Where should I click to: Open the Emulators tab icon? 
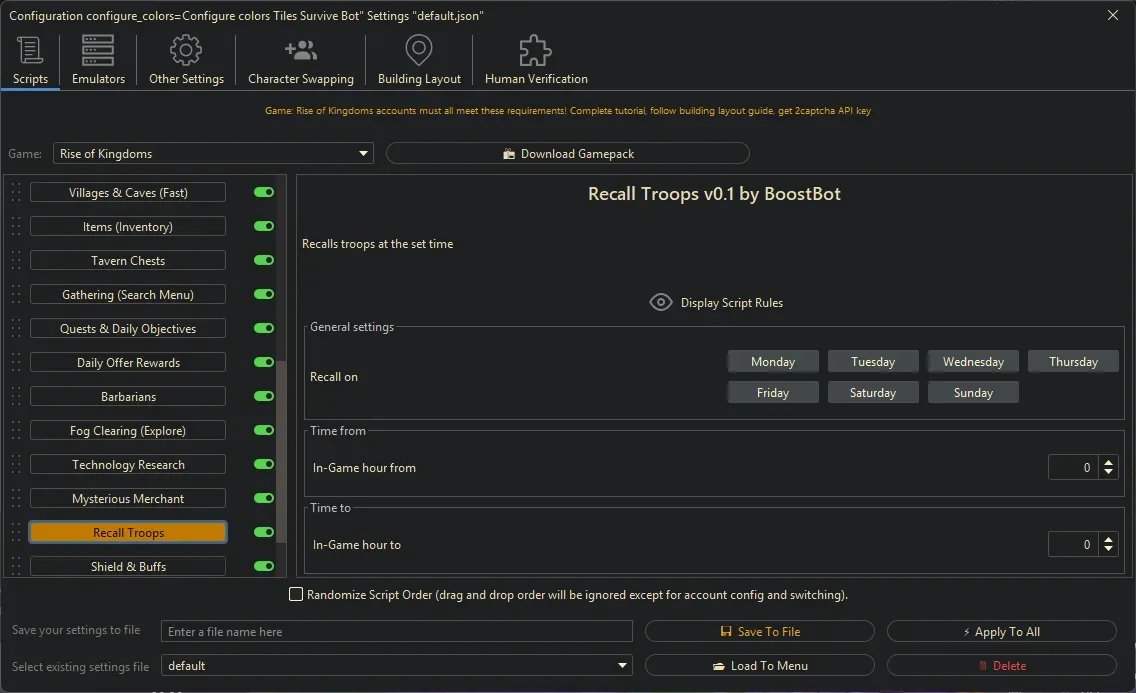pyautogui.click(x=98, y=50)
